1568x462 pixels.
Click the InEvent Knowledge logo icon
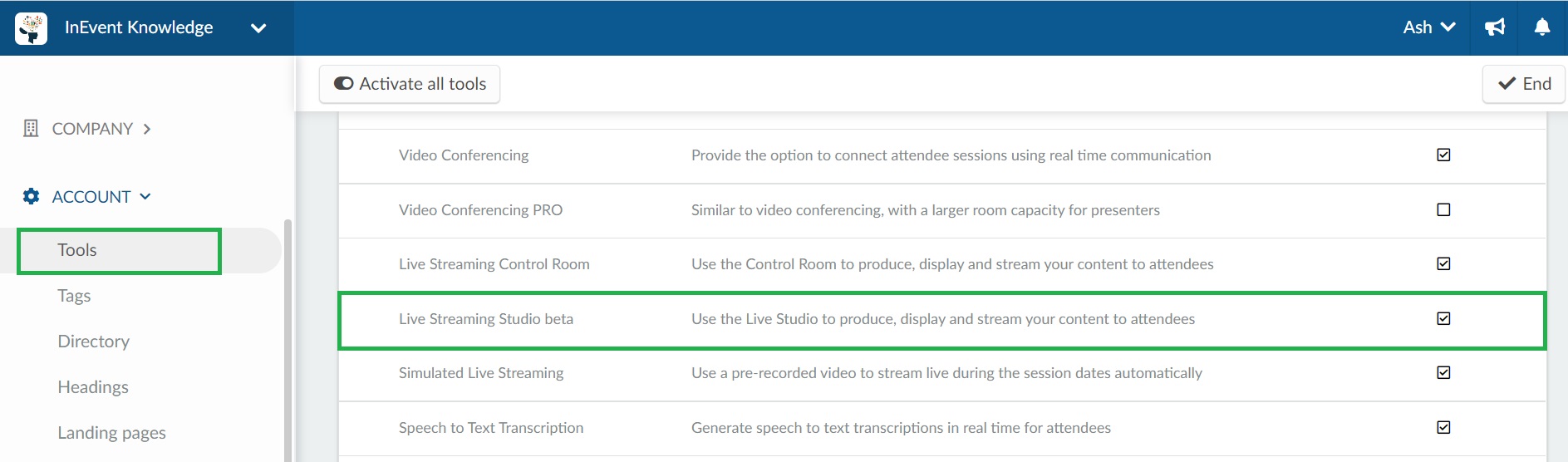click(x=31, y=28)
